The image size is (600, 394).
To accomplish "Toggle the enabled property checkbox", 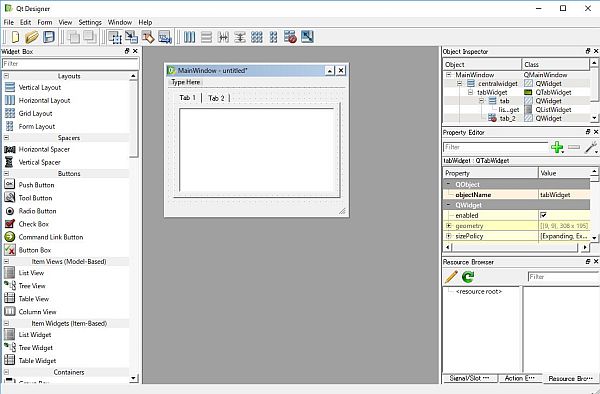I will 543,215.
